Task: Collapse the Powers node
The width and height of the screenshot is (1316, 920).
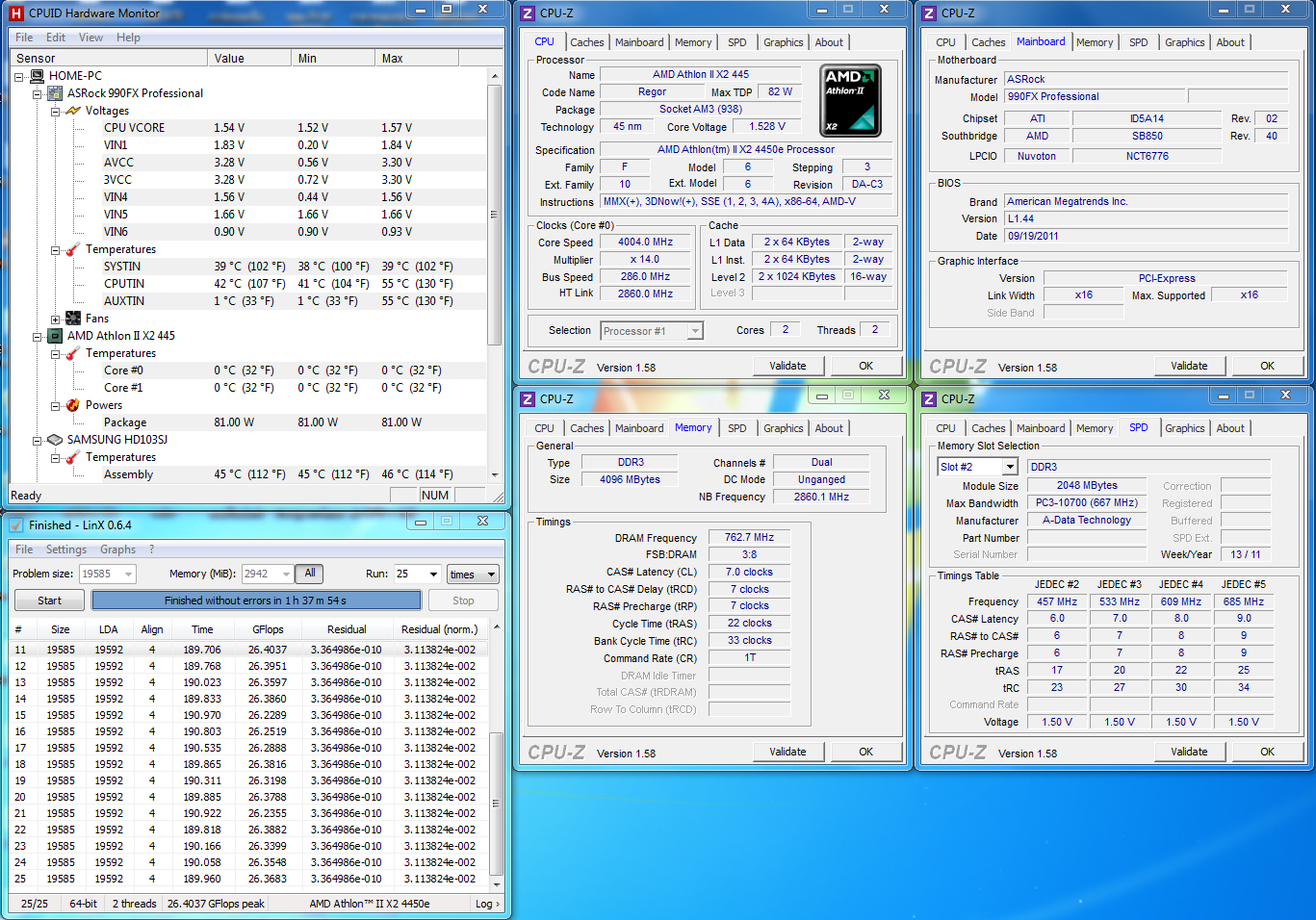Action: (56, 405)
